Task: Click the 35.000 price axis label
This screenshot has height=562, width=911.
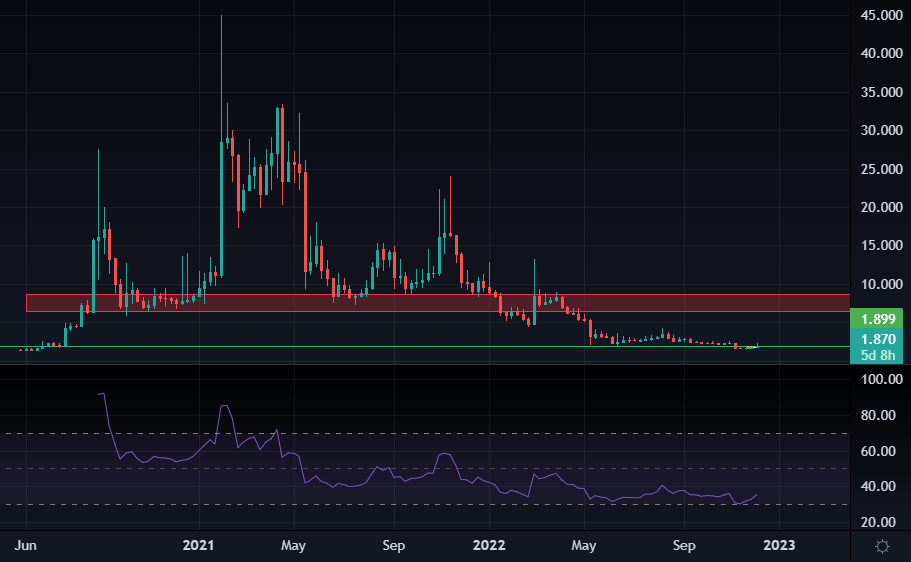Action: click(881, 92)
